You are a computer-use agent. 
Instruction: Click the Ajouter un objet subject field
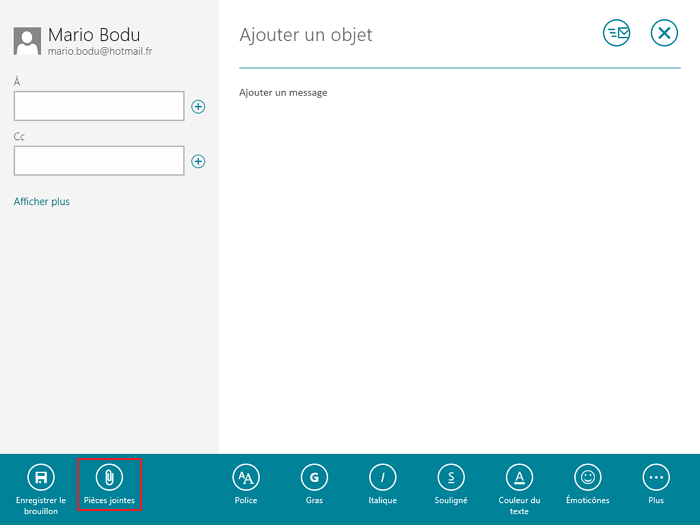click(x=306, y=35)
